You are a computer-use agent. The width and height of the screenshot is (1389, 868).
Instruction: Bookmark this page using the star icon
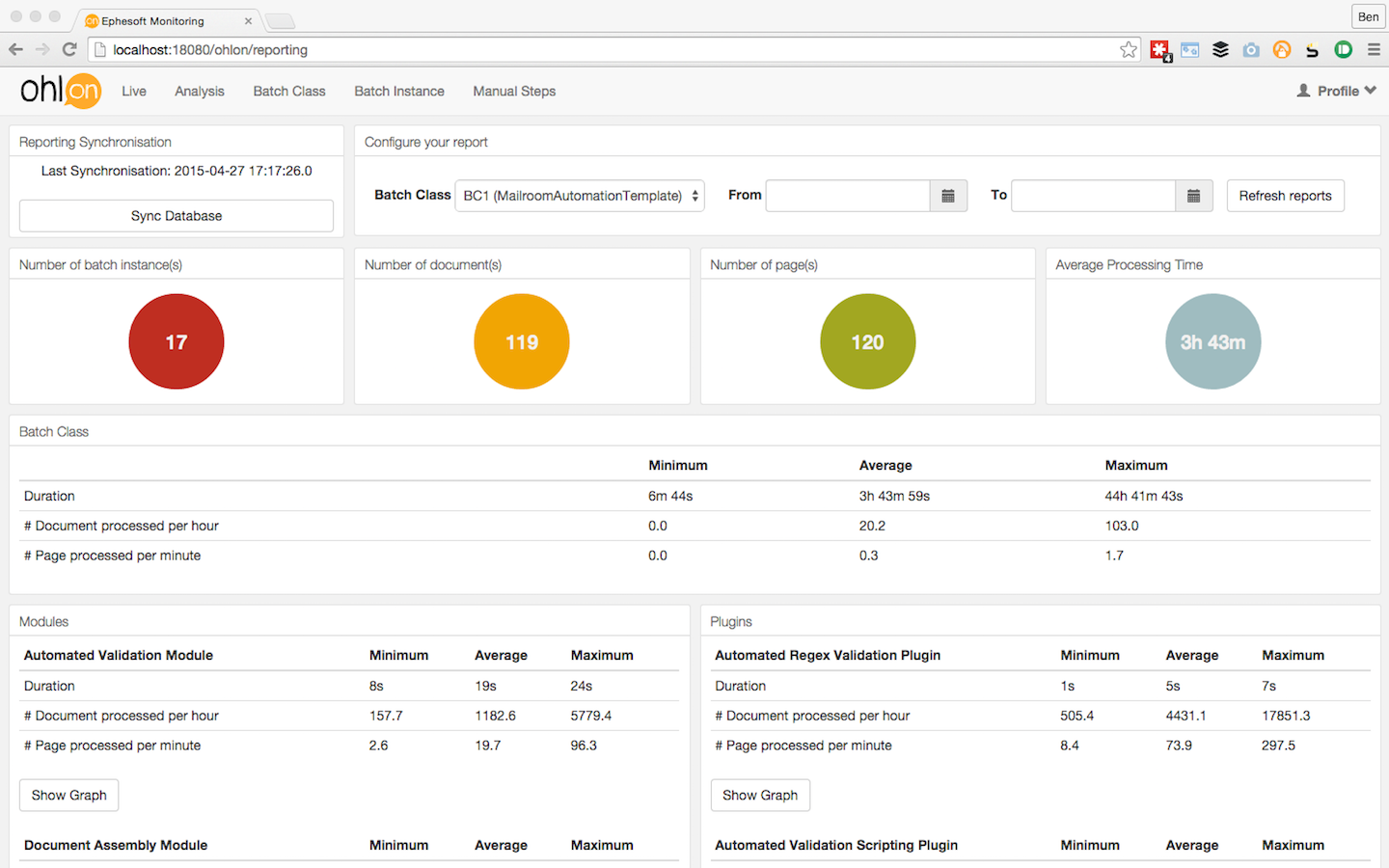[1129, 48]
